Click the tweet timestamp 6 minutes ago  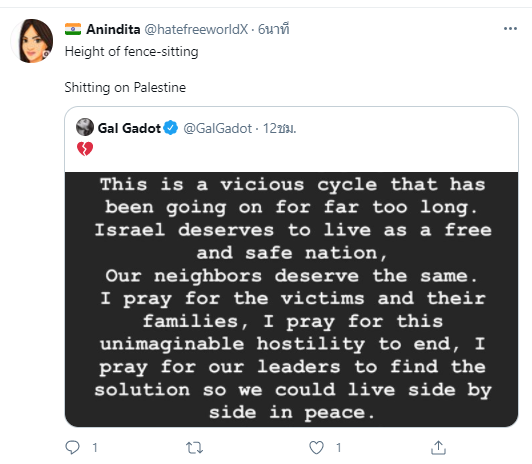pyautogui.click(x=273, y=29)
